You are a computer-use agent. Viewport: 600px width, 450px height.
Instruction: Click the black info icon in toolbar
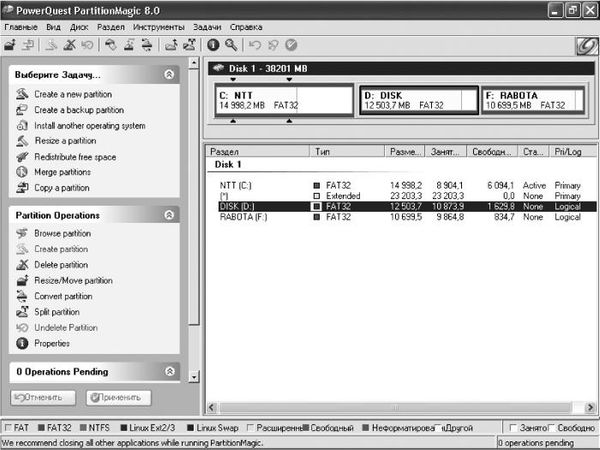tap(213, 45)
